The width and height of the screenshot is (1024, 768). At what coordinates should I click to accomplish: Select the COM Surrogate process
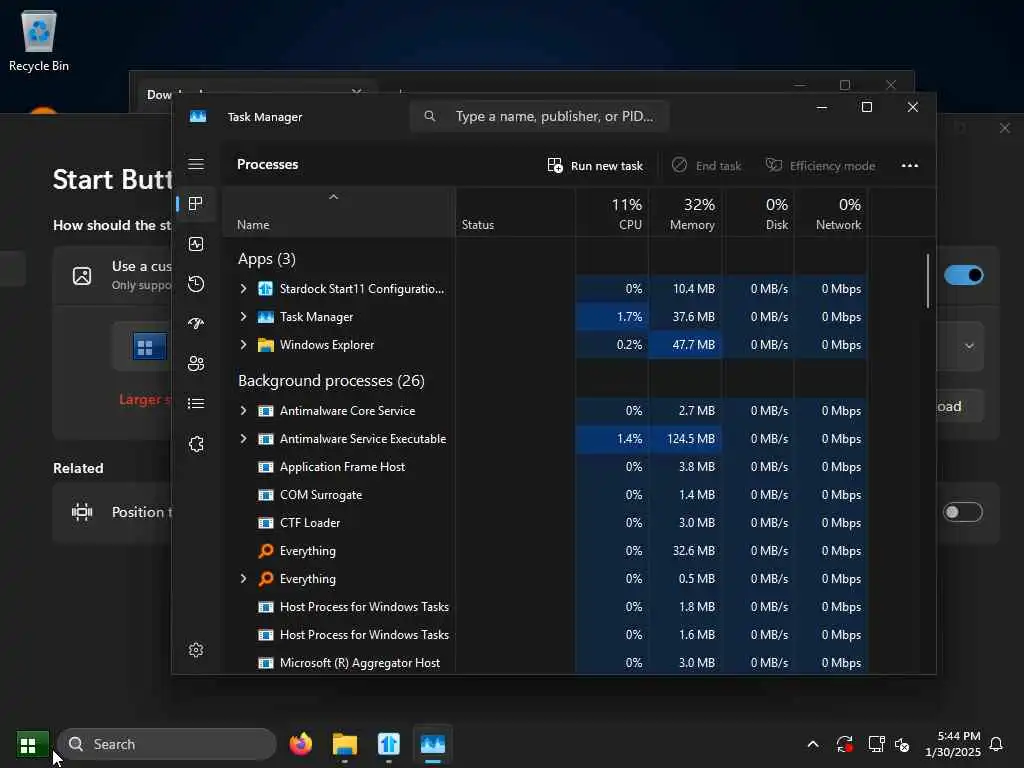(545, 495)
